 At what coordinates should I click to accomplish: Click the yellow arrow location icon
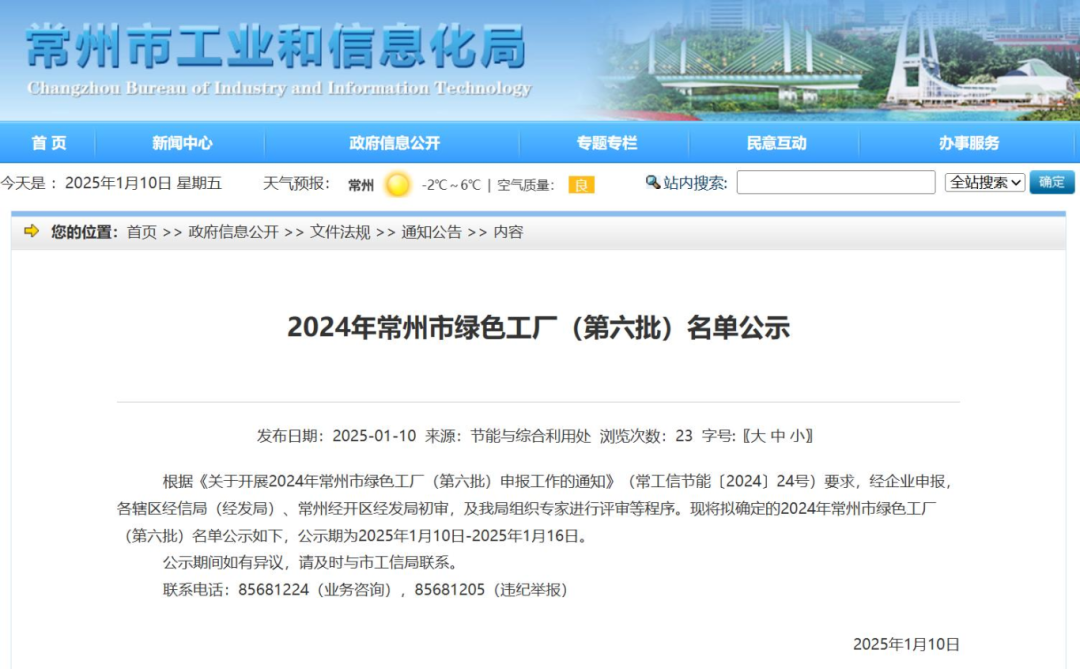(32, 231)
